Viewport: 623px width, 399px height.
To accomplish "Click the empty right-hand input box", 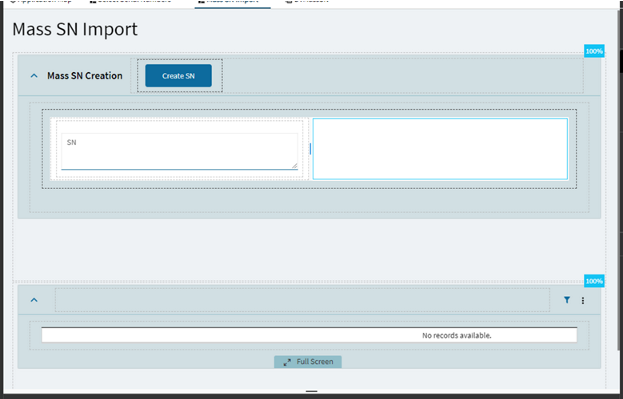I will (440, 149).
